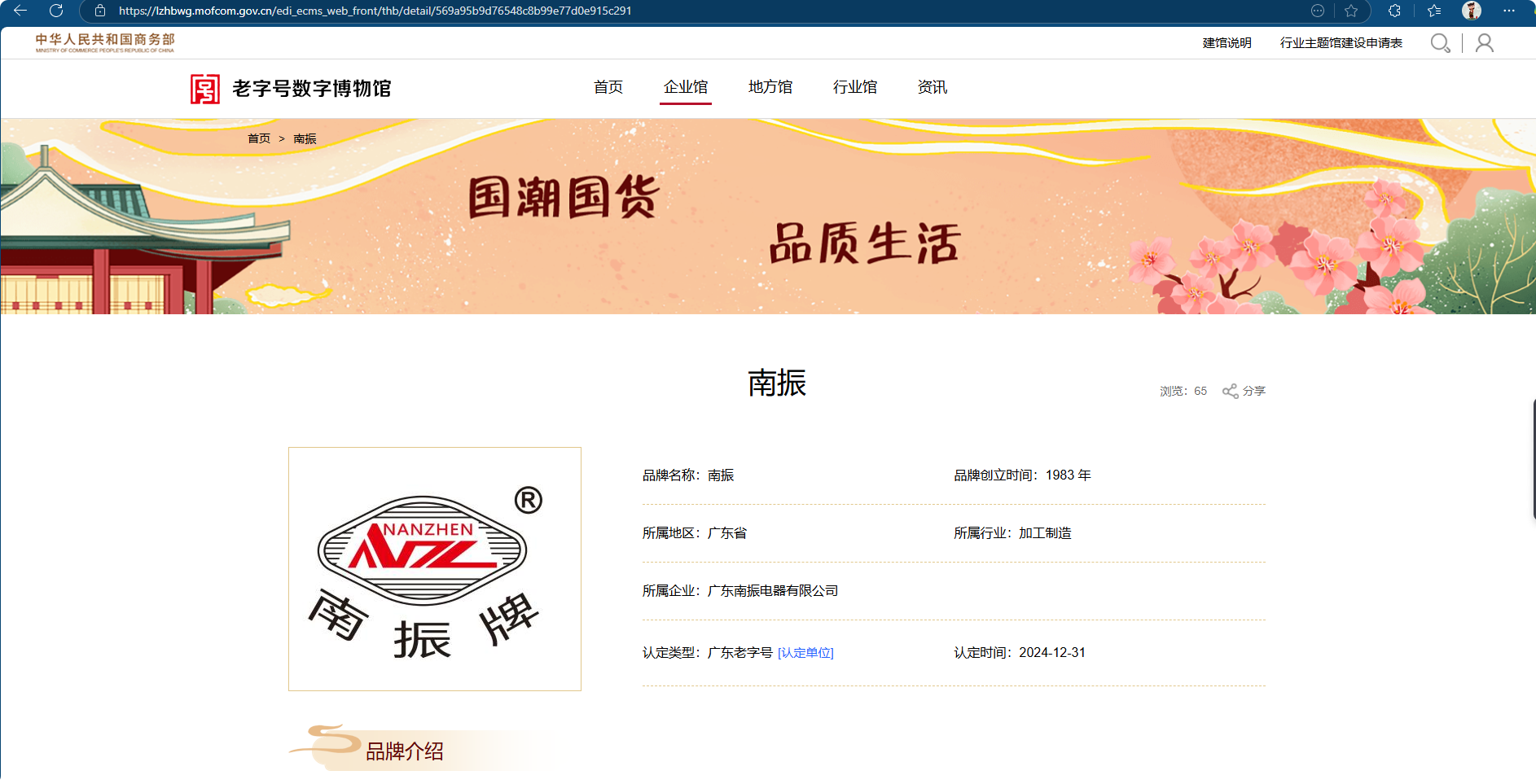Click the browser profile avatar
This screenshot has width=1536, height=784.
coord(1471,11)
